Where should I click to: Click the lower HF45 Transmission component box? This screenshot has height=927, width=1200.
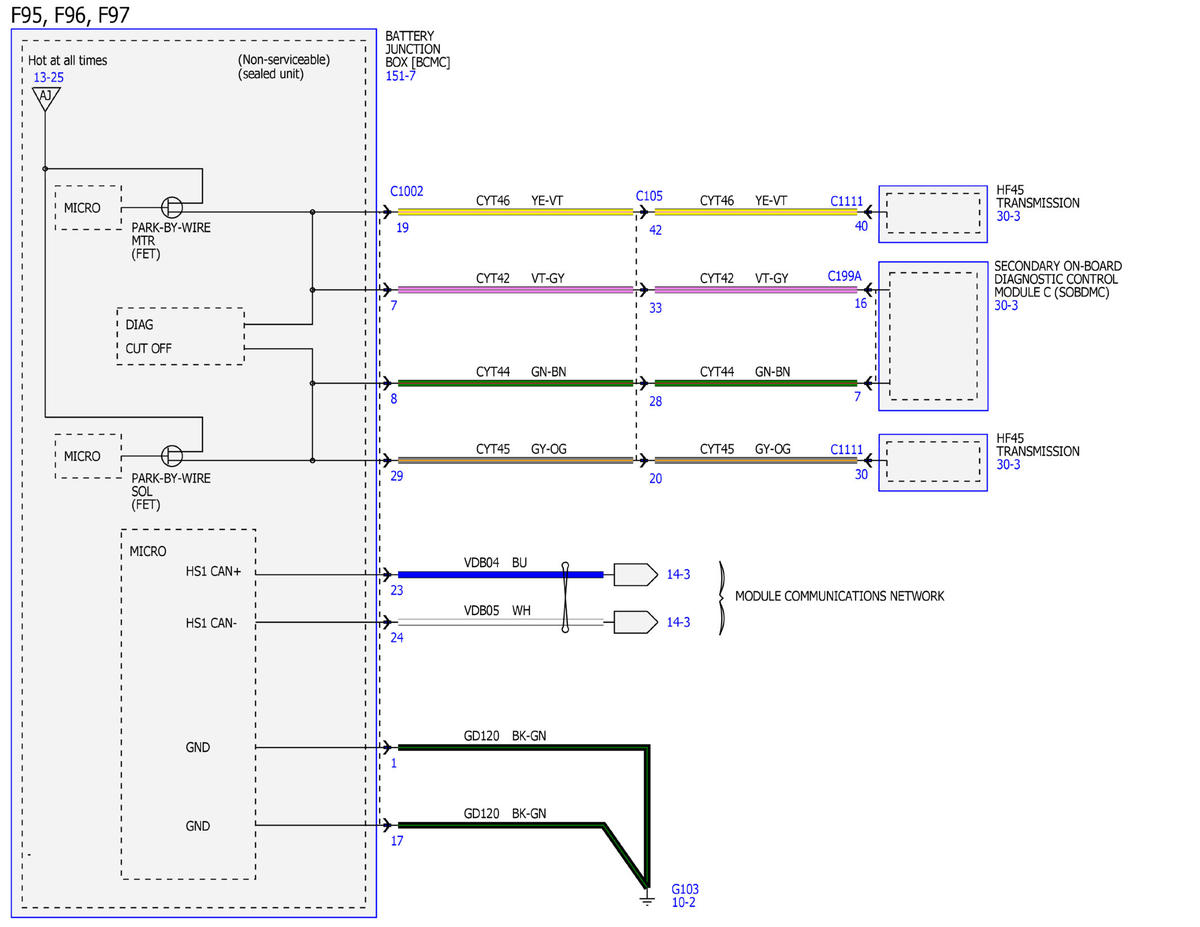pos(933,462)
